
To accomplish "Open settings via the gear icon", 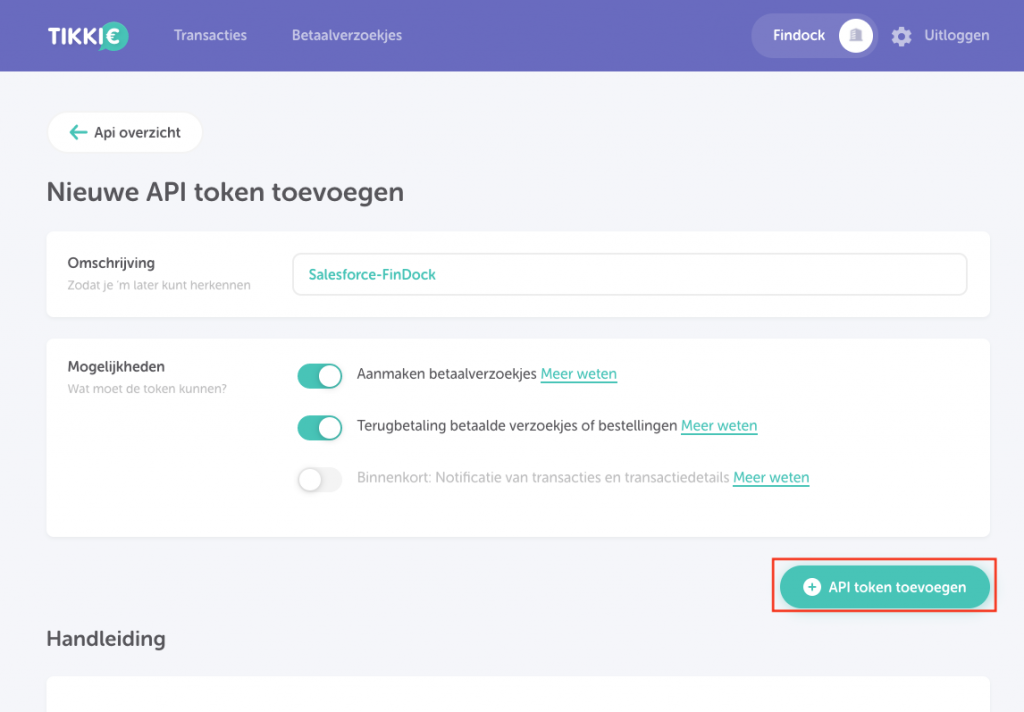I will tap(901, 35).
